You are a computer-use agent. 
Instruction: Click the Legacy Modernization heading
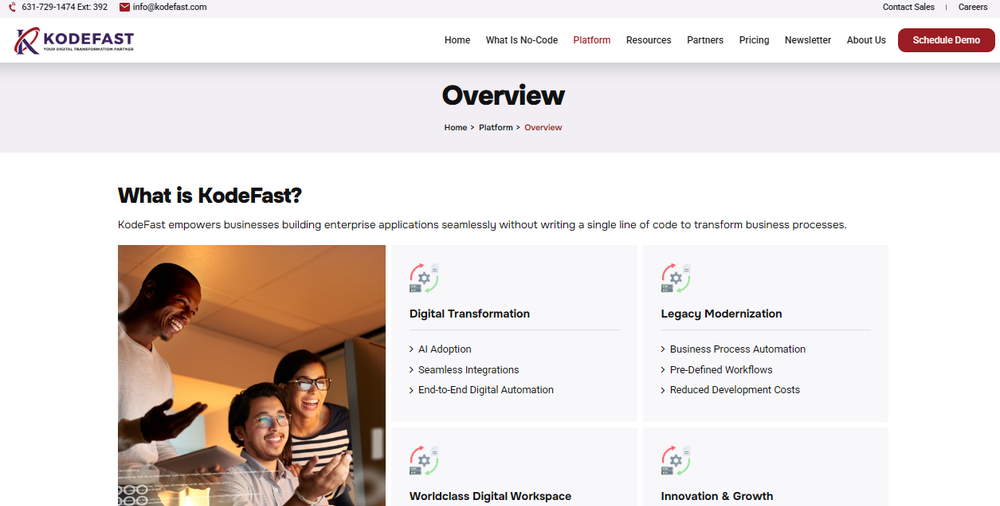721,314
